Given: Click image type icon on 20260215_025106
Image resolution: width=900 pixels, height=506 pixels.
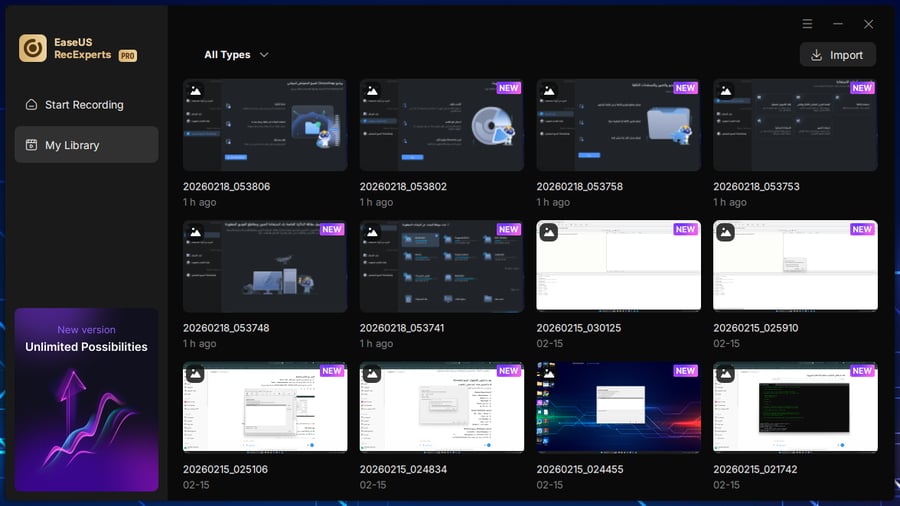Looking at the screenshot, I should coord(195,373).
